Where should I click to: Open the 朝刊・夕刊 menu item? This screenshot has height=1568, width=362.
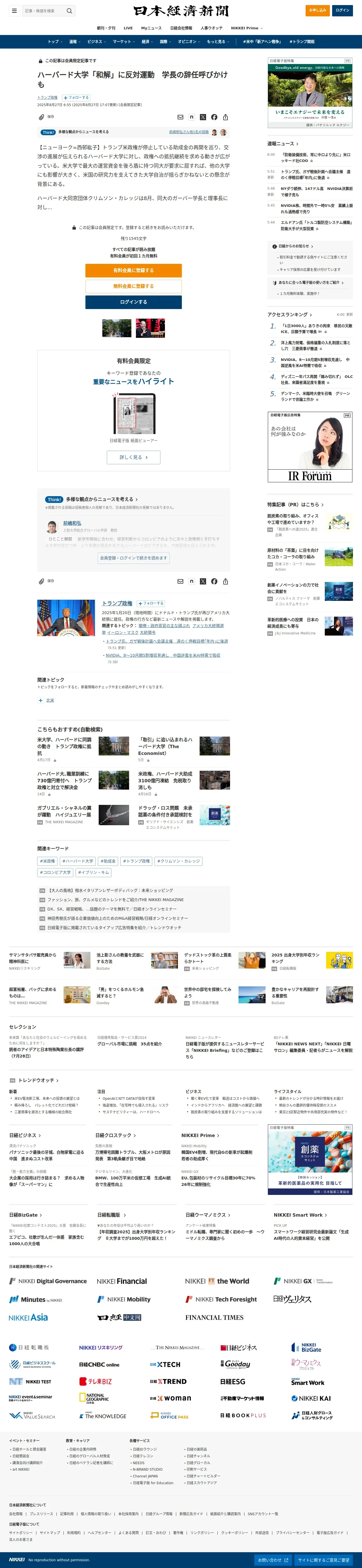[106, 28]
